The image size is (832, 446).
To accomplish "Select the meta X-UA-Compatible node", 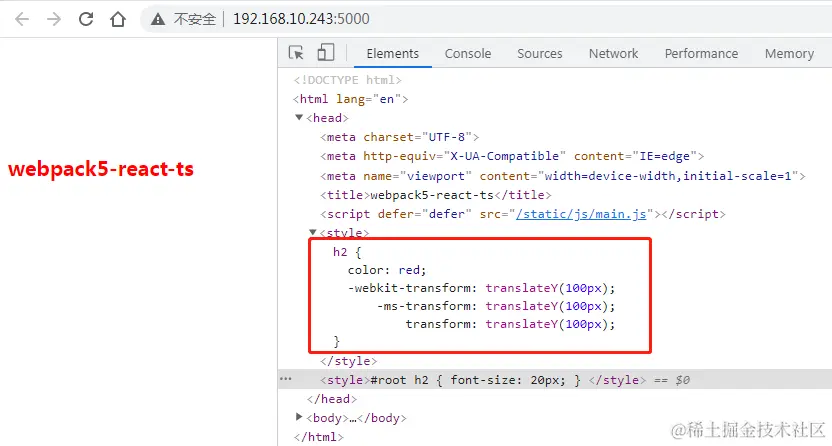I will coord(512,156).
